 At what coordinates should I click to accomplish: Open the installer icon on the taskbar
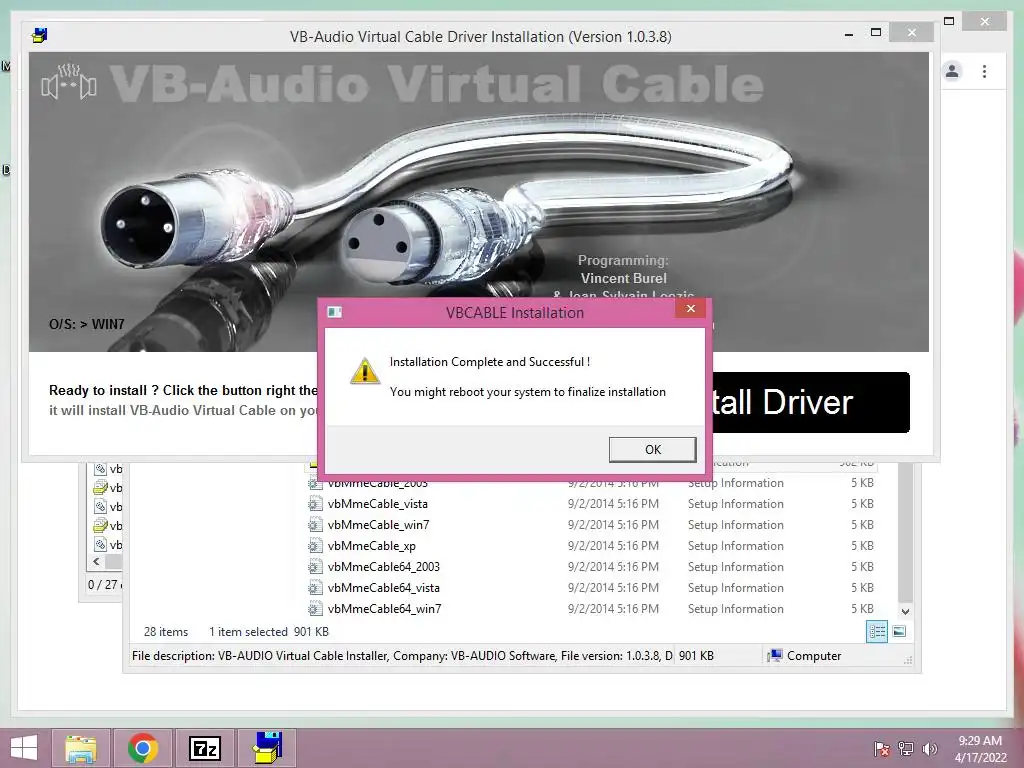pyautogui.click(x=267, y=748)
